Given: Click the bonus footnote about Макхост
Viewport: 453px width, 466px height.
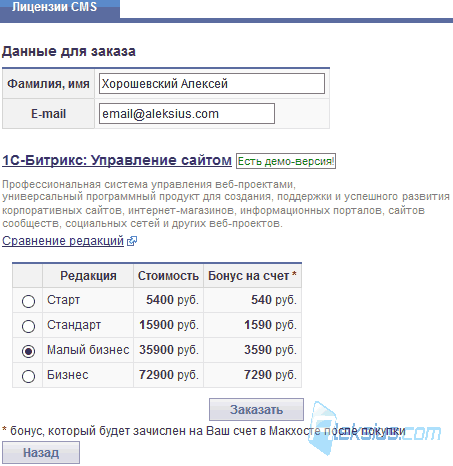Looking at the screenshot, I should 204,431.
